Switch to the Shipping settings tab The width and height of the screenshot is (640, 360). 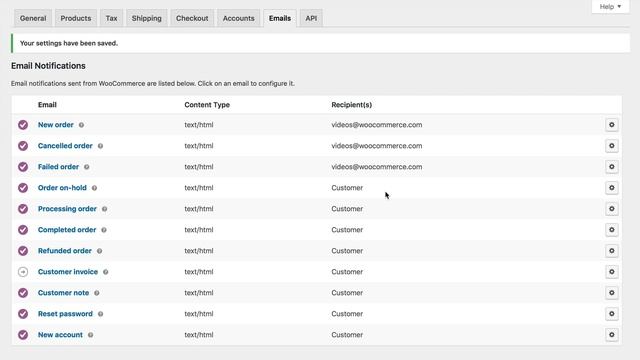coord(147,18)
